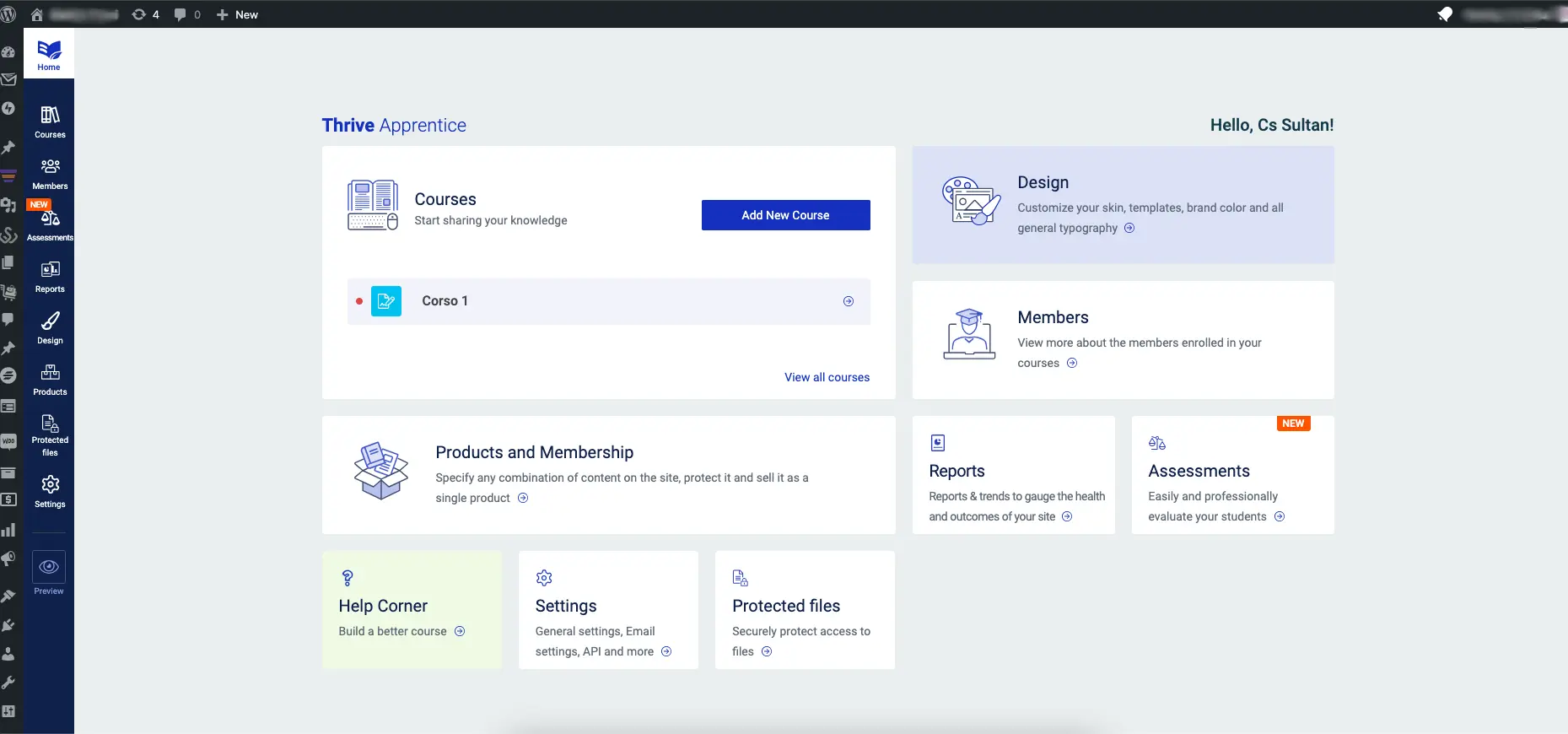This screenshot has width=1568, height=734.
Task: Click arrow after settings, API and more
Action: 666,651
